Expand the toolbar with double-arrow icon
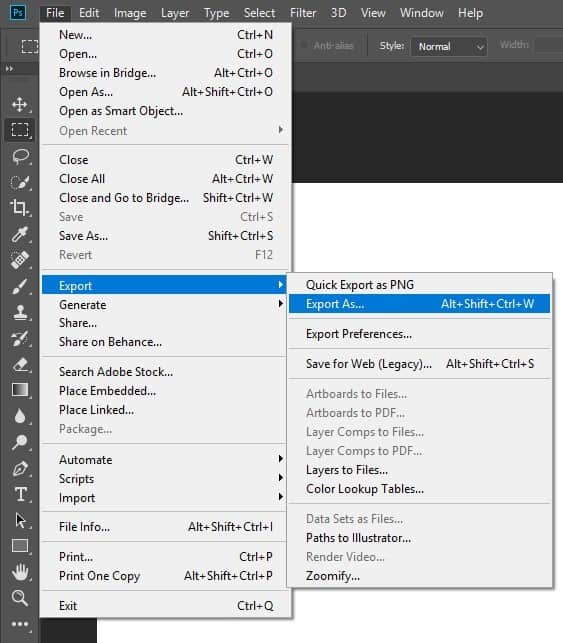This screenshot has height=643, width=563. 9,68
